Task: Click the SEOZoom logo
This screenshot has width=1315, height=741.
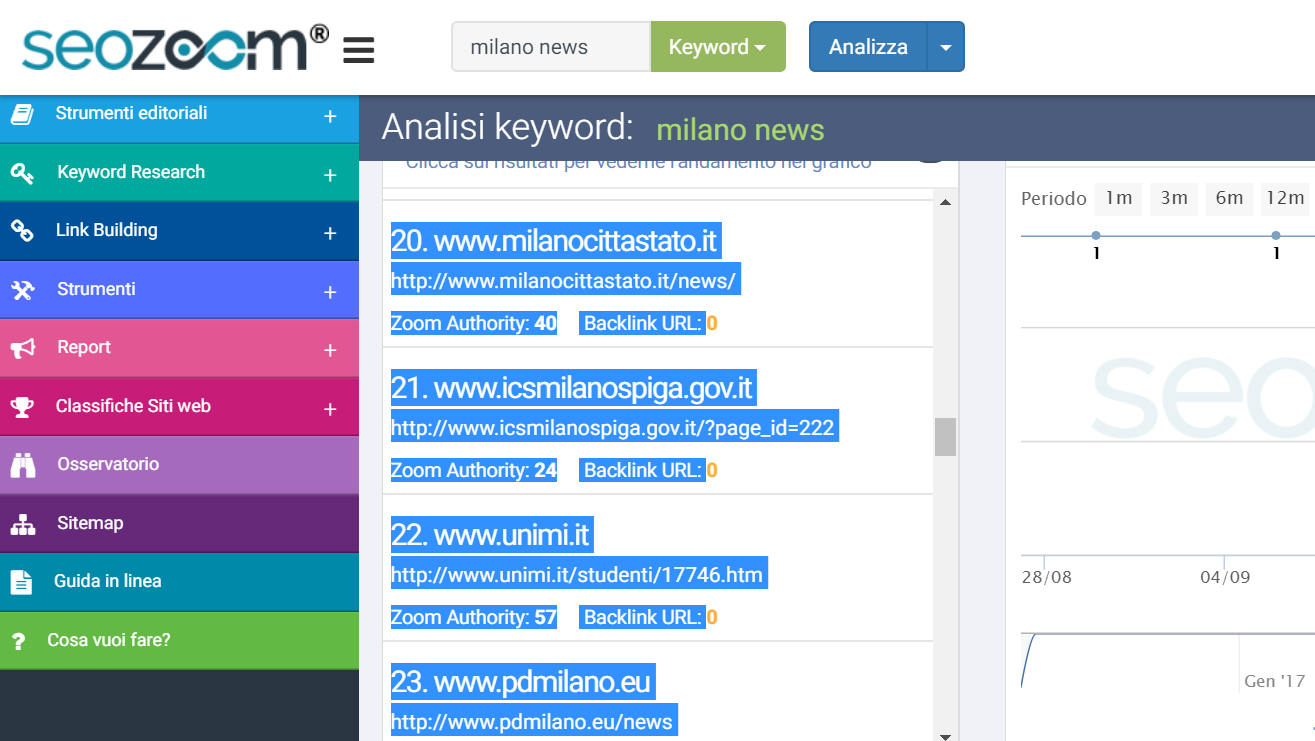Action: point(176,47)
